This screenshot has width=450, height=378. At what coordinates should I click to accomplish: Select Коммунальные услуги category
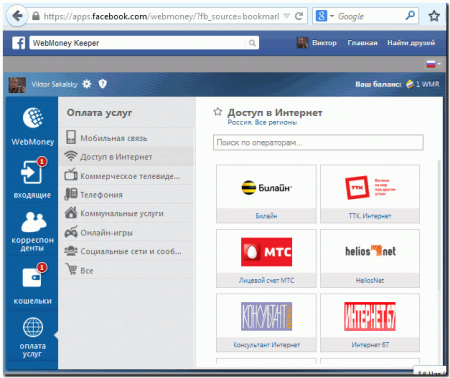[126, 213]
